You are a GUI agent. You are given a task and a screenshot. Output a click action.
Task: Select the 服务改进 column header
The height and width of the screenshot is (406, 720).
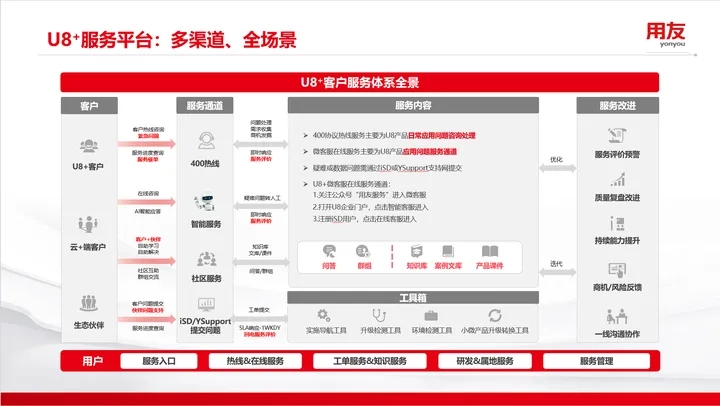(x=618, y=106)
